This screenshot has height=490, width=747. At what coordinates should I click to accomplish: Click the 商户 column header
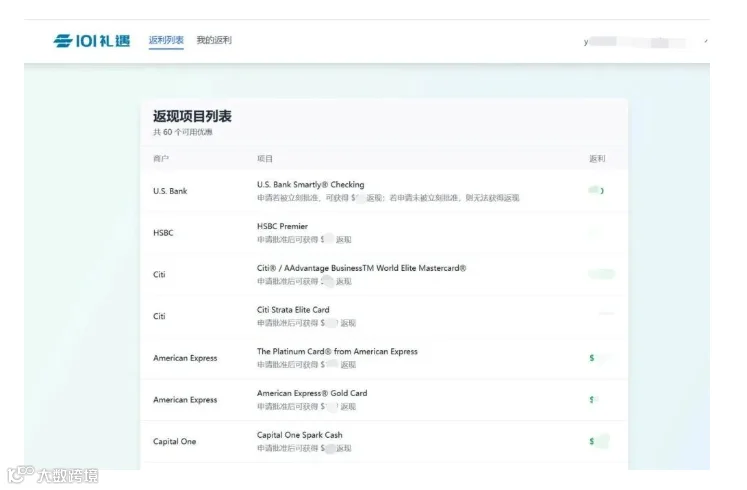click(x=161, y=159)
